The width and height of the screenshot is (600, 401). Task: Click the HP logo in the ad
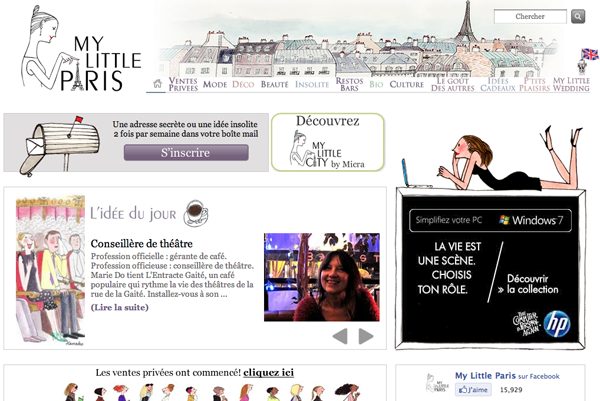(557, 324)
